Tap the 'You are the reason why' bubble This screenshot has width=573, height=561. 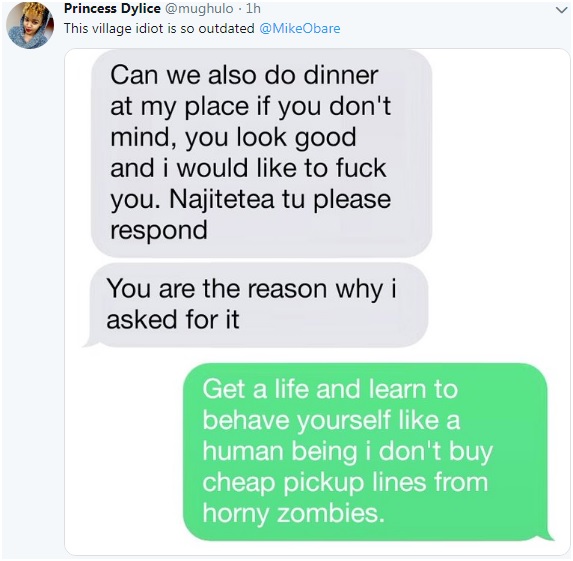(x=256, y=304)
